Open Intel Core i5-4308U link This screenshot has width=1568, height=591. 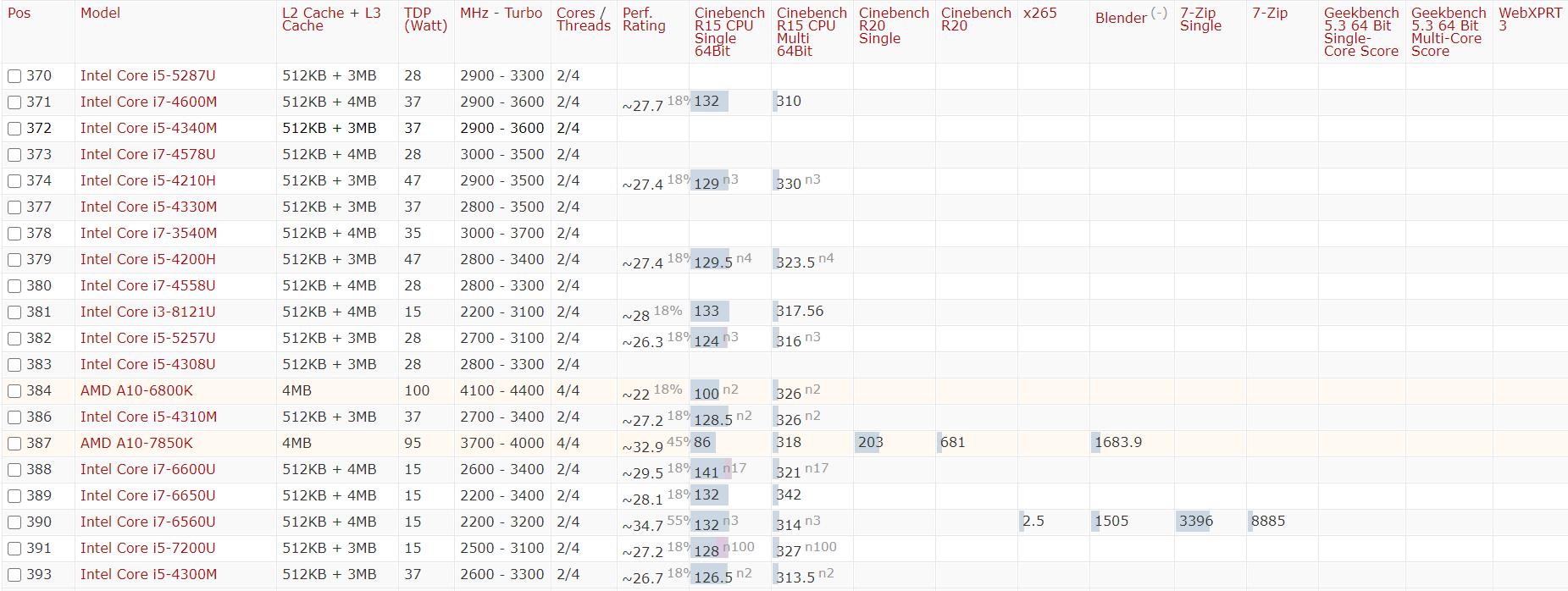147,364
